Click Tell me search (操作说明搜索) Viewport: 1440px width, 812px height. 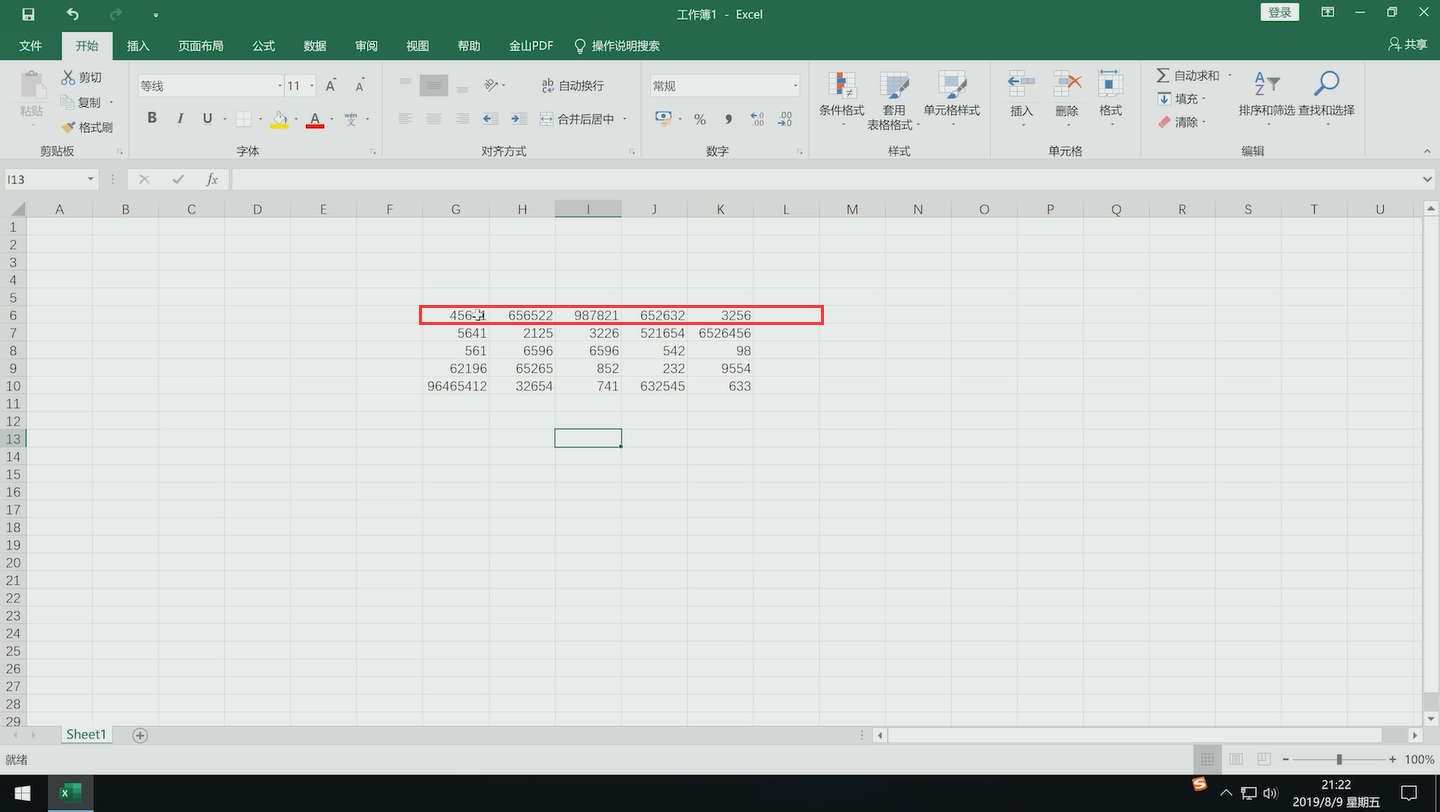click(617, 46)
